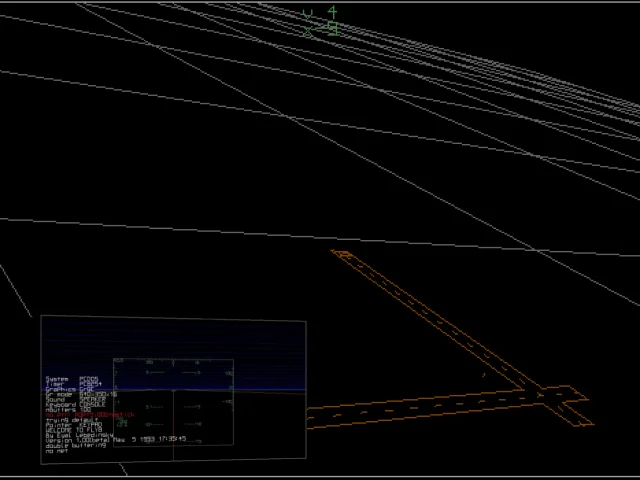Click the 'double buffering' line
The height and width of the screenshot is (480, 640).
click(76, 445)
